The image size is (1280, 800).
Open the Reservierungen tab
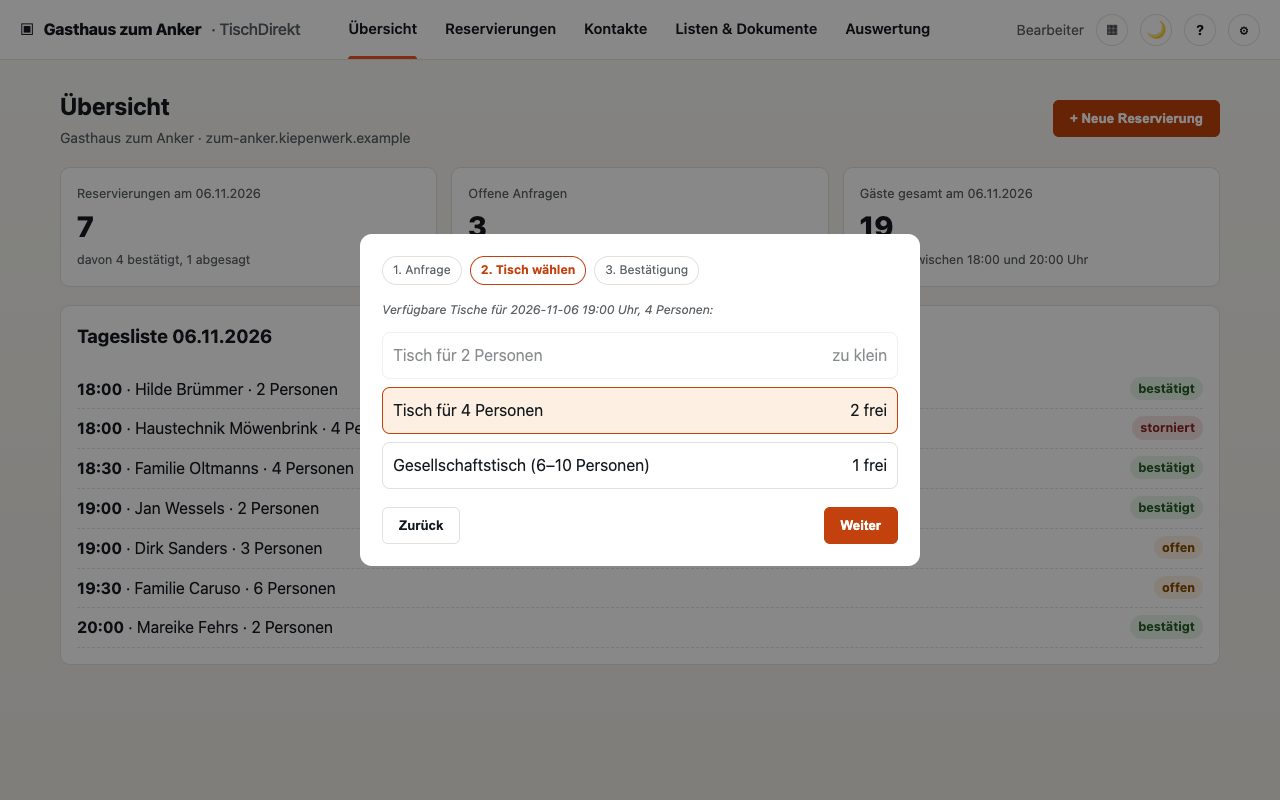pos(500,29)
